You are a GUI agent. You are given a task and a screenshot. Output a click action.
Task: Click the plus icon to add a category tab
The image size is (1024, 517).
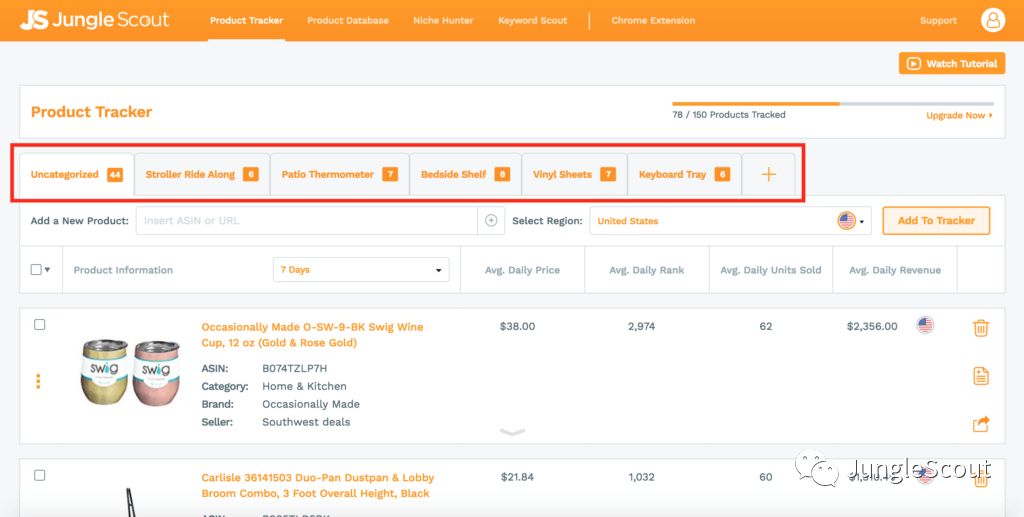click(x=768, y=174)
